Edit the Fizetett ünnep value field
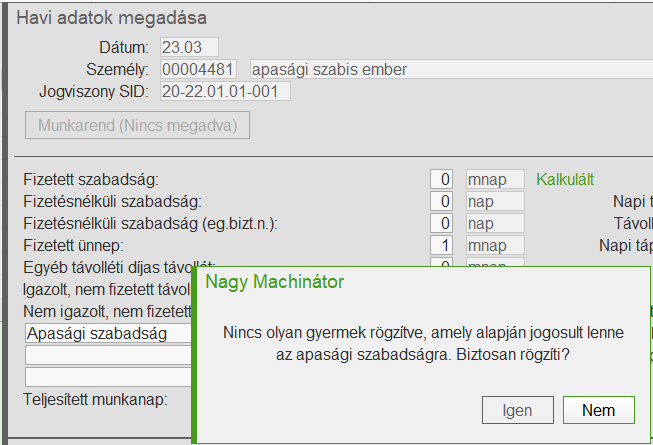Image resolution: width=653 pixels, height=445 pixels. (441, 246)
